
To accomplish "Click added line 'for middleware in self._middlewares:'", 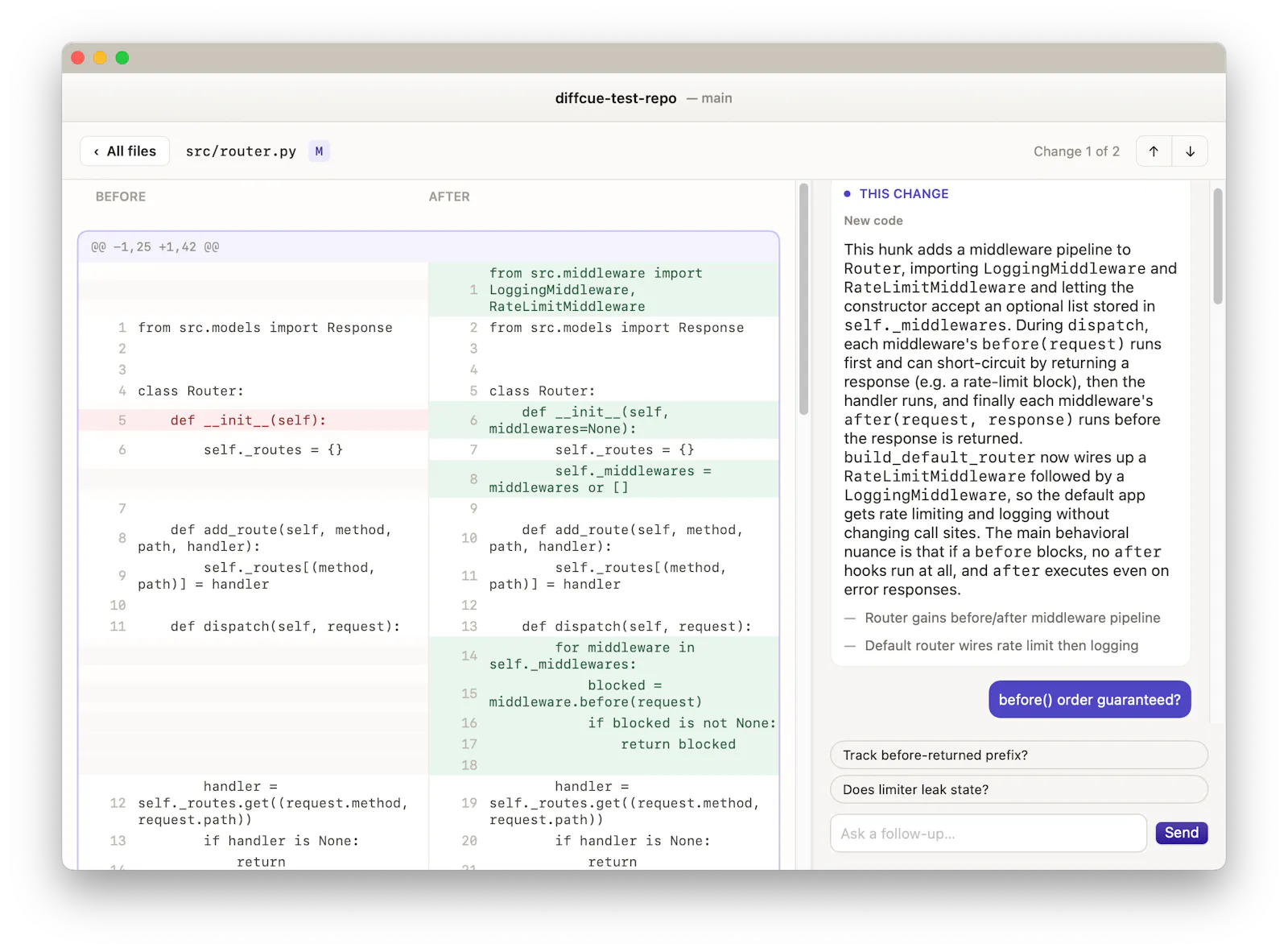I will 604,656.
